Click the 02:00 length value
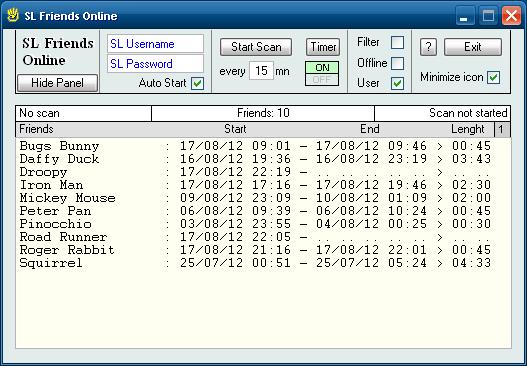Viewport: 527px width, 366px height. coord(472,198)
